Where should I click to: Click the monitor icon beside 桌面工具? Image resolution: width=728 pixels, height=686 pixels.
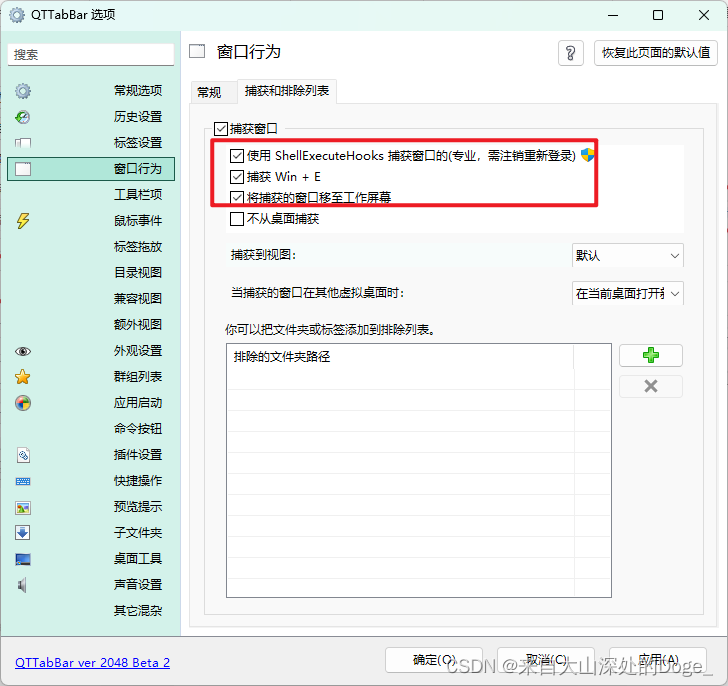(23, 559)
